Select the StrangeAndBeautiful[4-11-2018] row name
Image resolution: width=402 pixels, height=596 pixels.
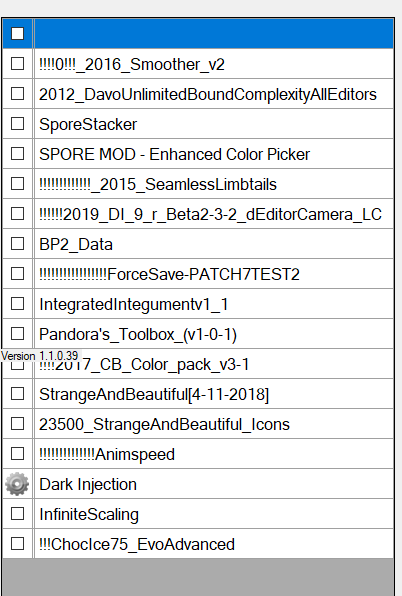(x=154, y=394)
